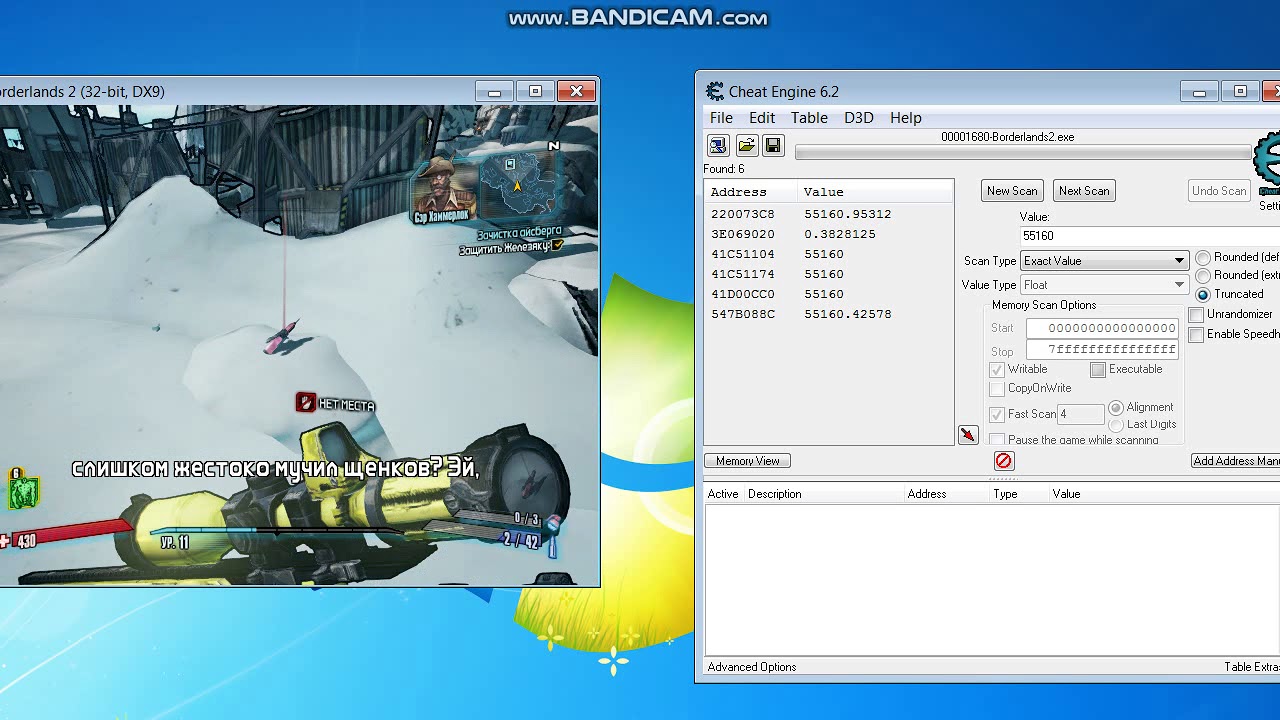Select address 547B088C in results list
Screen dimensions: 1280x720
coord(743,314)
